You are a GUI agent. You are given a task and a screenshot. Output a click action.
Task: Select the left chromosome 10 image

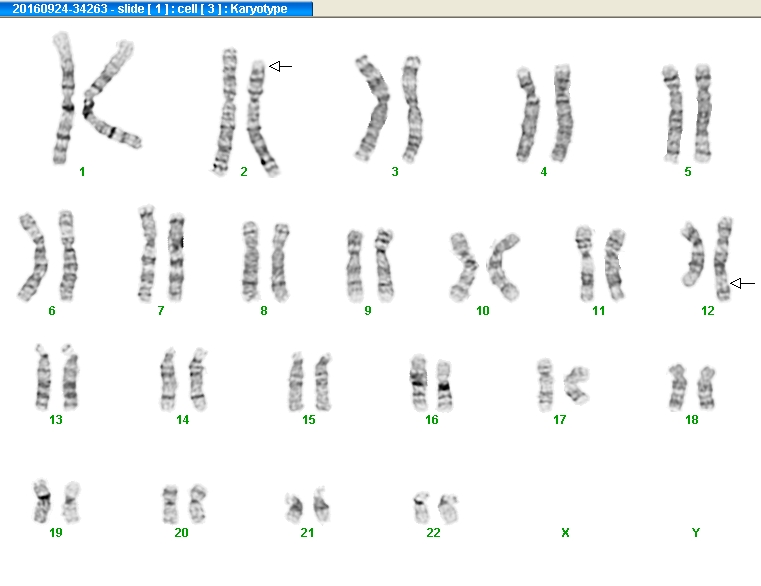(x=463, y=267)
